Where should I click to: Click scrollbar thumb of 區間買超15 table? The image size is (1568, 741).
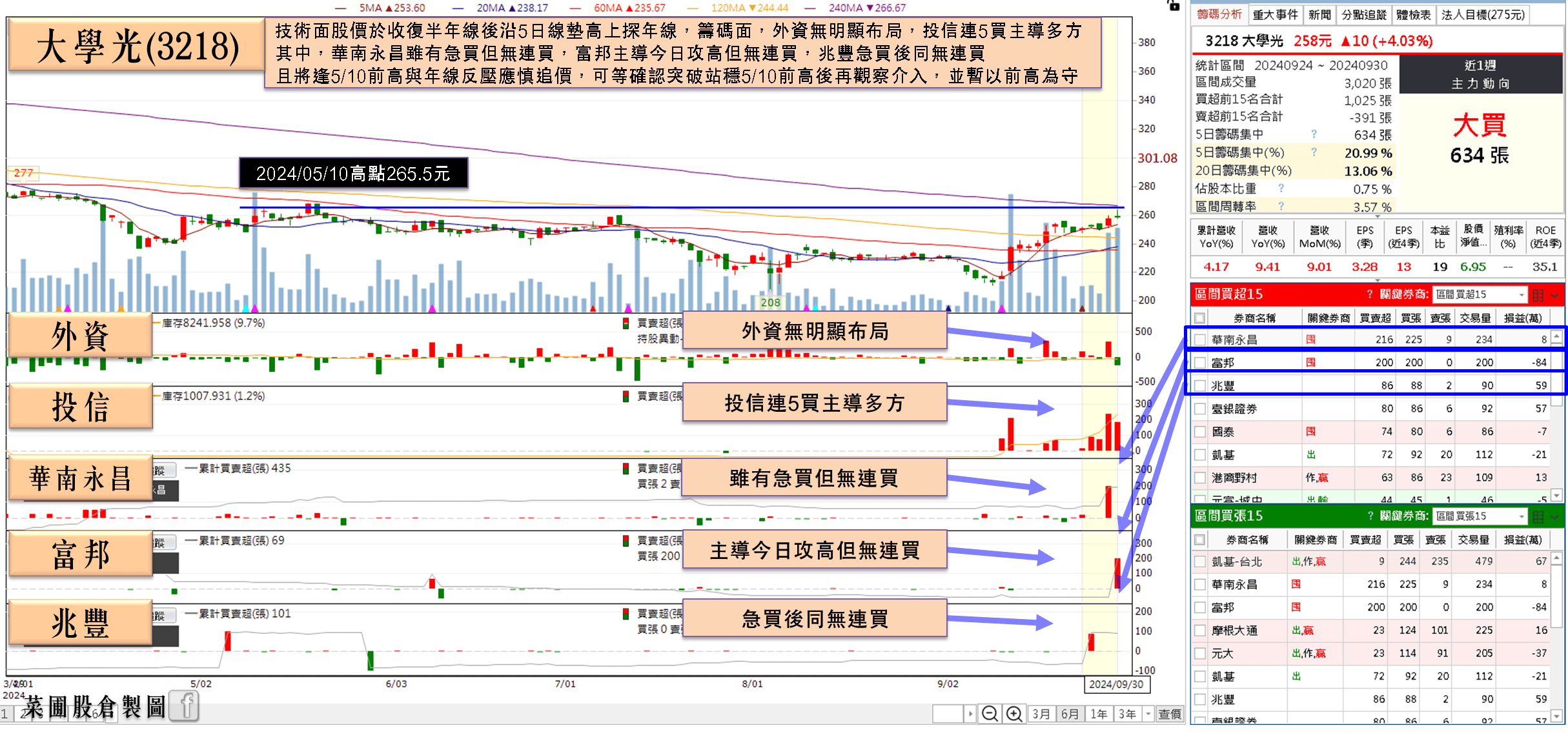pyautogui.click(x=1556, y=376)
